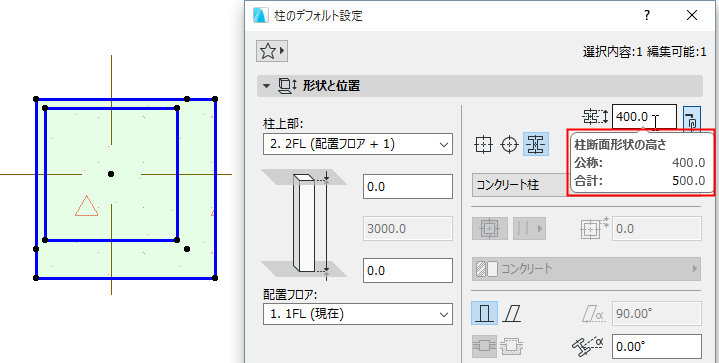Open the 柱上部 floor dropdown
Screen dimensions: 719x363
358,144
